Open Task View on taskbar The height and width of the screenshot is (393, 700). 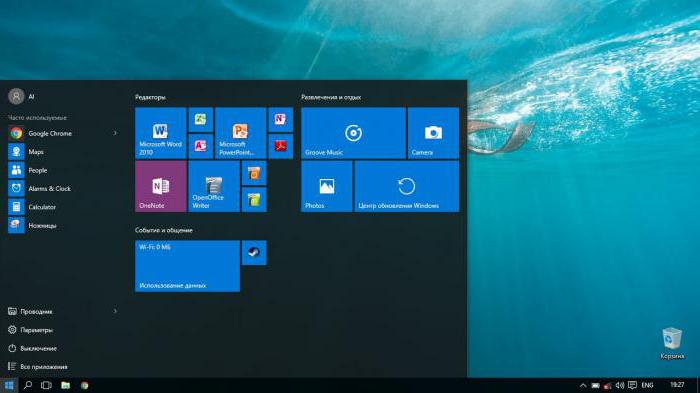coord(46,385)
